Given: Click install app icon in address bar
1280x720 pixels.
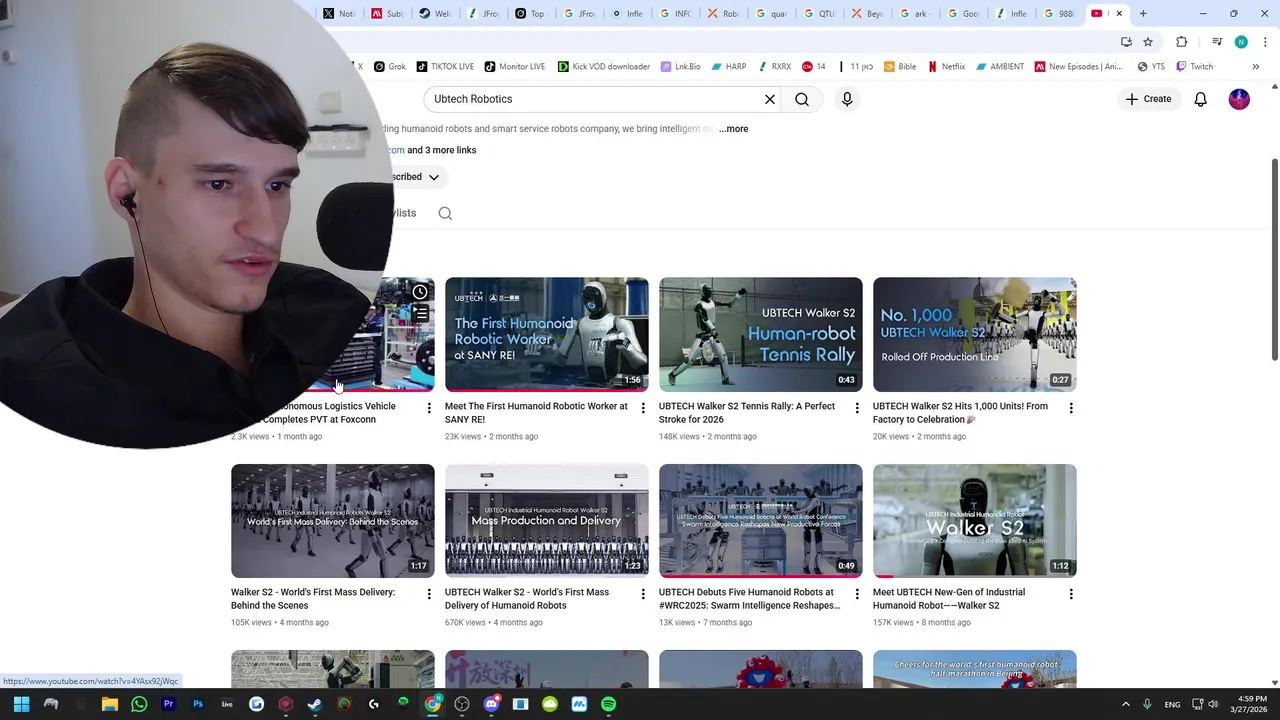Looking at the screenshot, I should click(x=1126, y=41).
